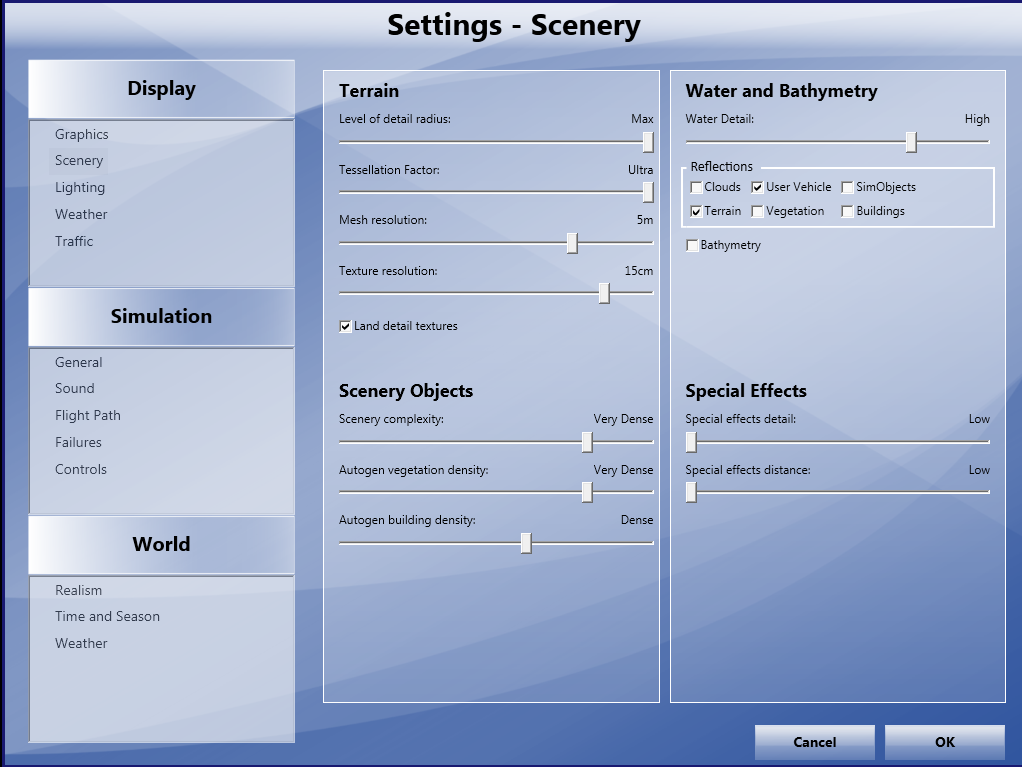Image resolution: width=1022 pixels, height=767 pixels.
Task: Open Time and Season settings
Action: pyautogui.click(x=107, y=616)
